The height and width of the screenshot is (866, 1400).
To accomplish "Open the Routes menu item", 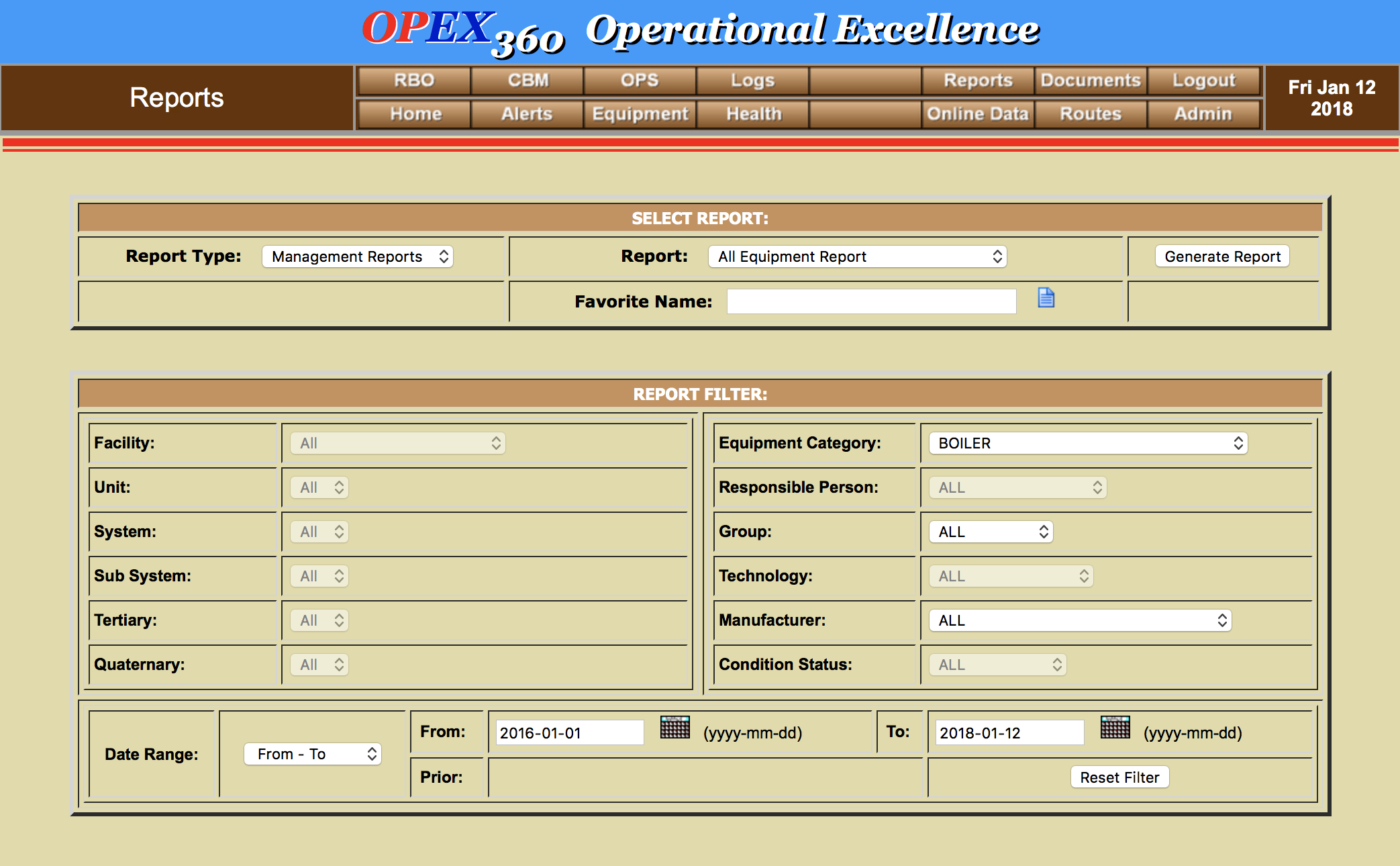I will pyautogui.click(x=1091, y=114).
